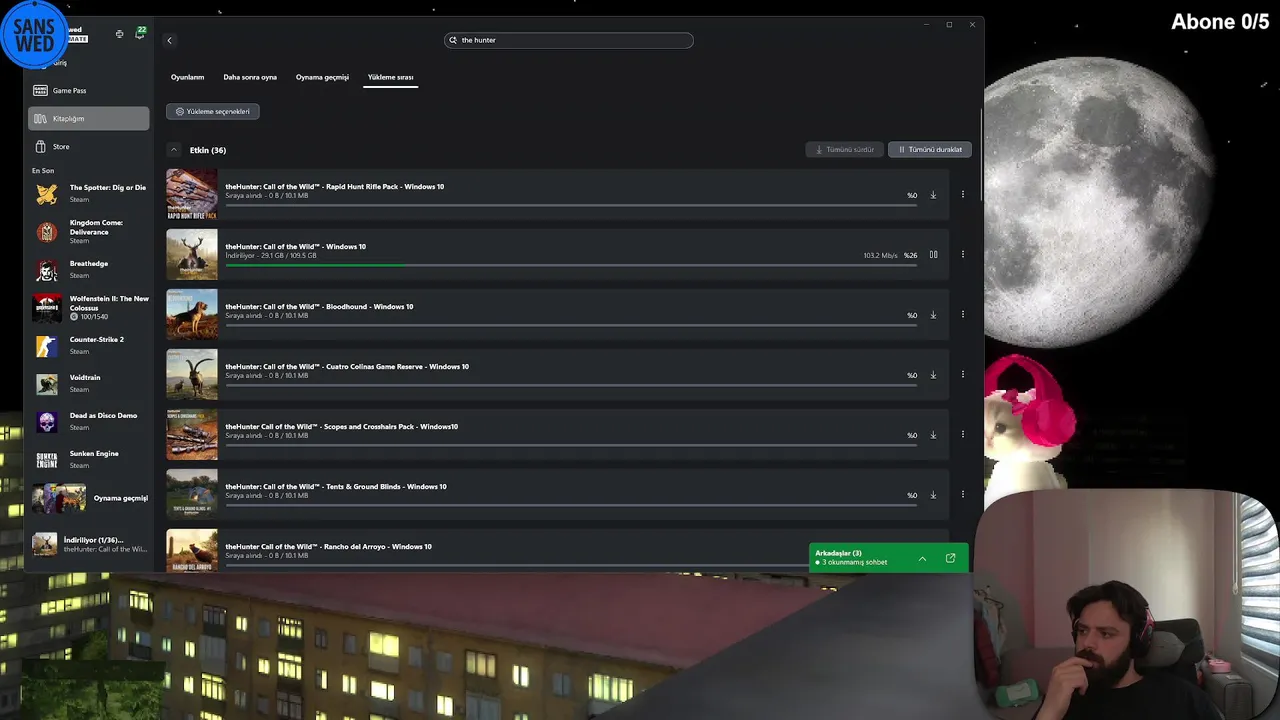Resume download for Bloodhound add-on
This screenshot has height=720, width=1280.
click(933, 315)
